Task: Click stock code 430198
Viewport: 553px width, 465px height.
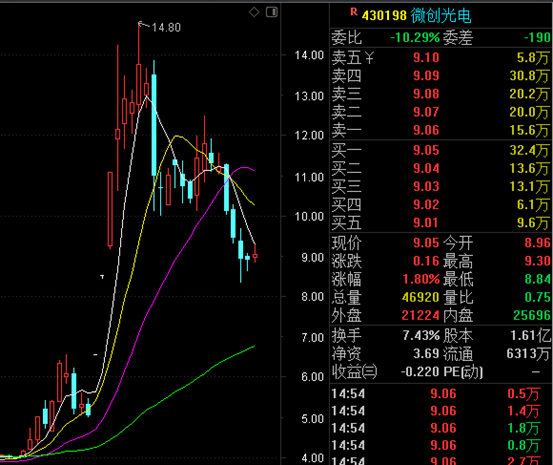Action: (x=384, y=16)
